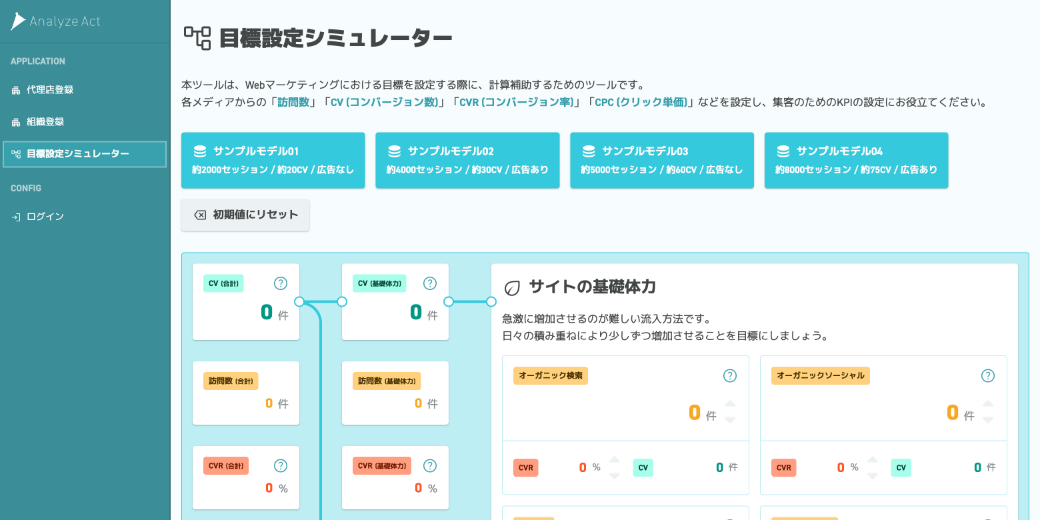Increase オーガニックソーシャル CVR percentage
Screen dimensions: 1040x520
tap(872, 460)
